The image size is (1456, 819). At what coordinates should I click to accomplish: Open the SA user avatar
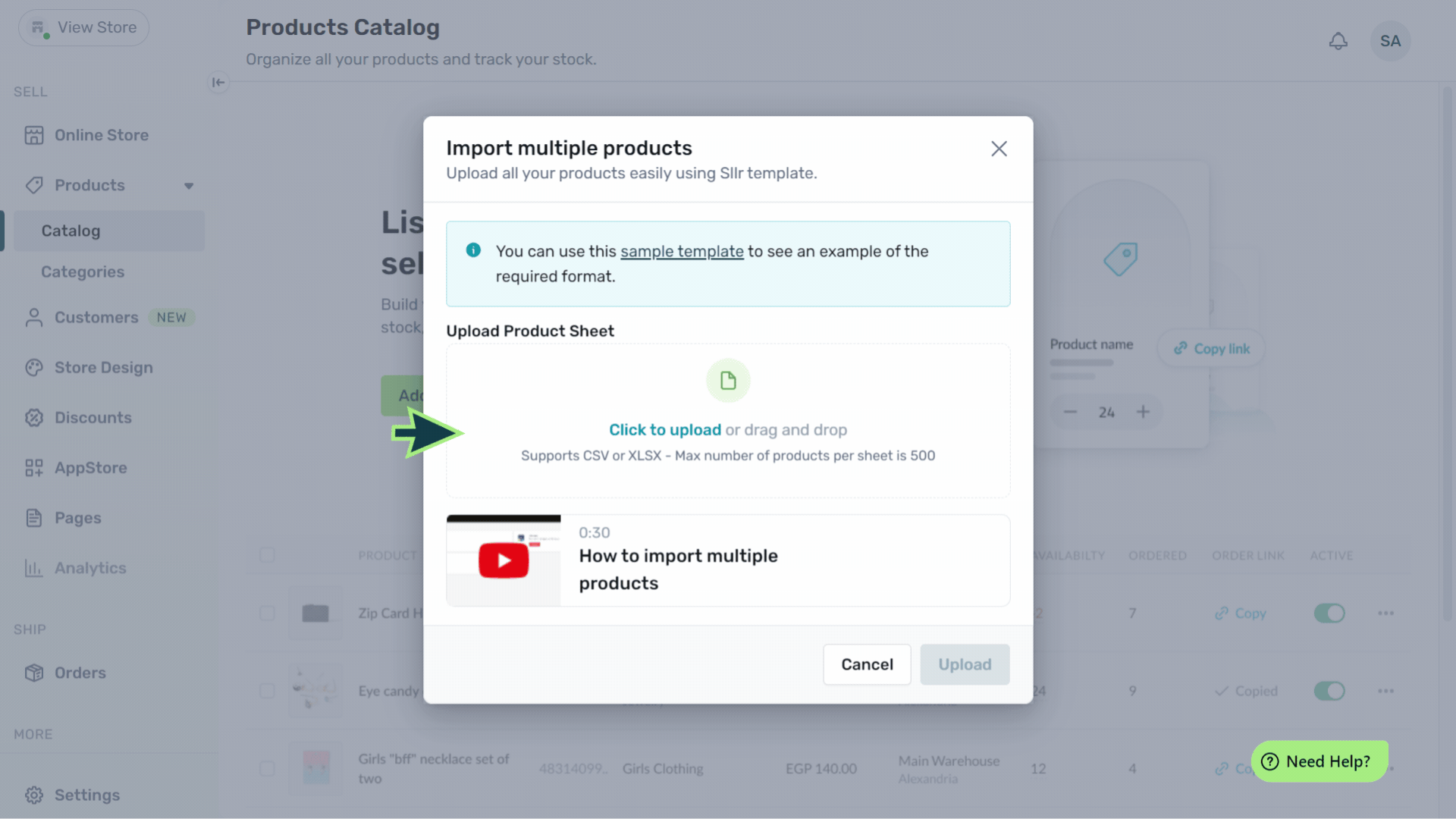1390,41
